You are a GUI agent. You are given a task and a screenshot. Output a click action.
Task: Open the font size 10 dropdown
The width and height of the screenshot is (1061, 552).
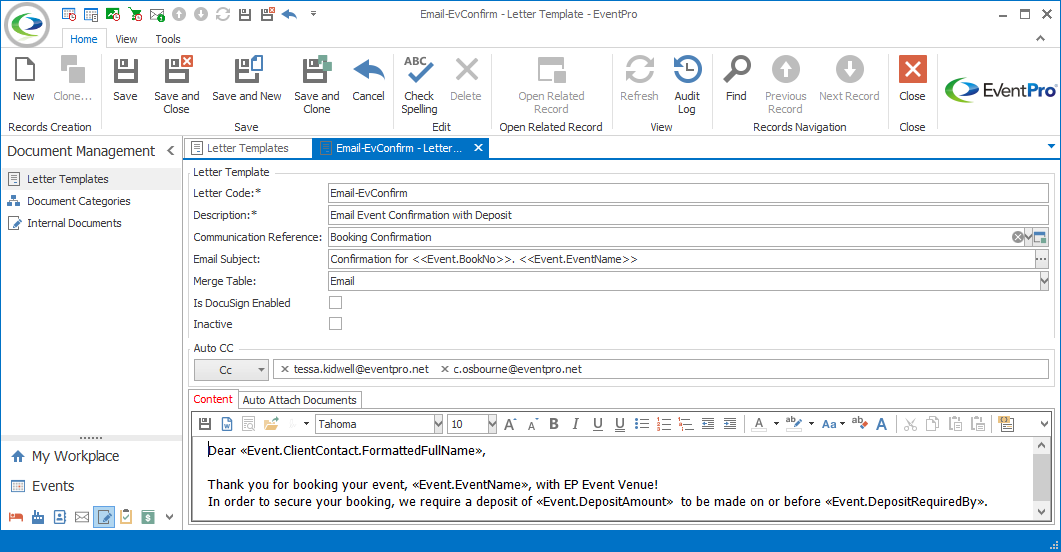492,424
